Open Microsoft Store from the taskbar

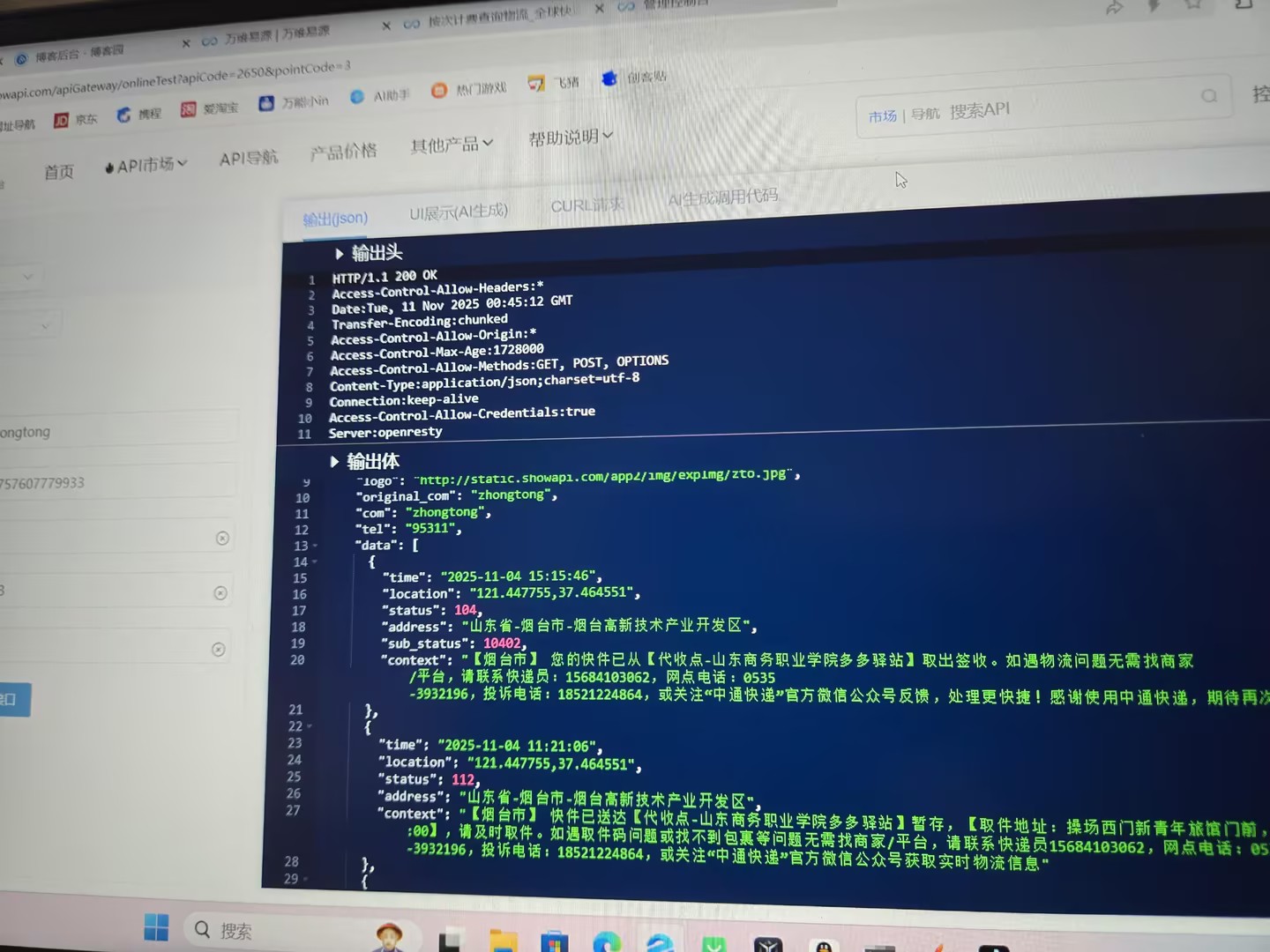[x=555, y=941]
